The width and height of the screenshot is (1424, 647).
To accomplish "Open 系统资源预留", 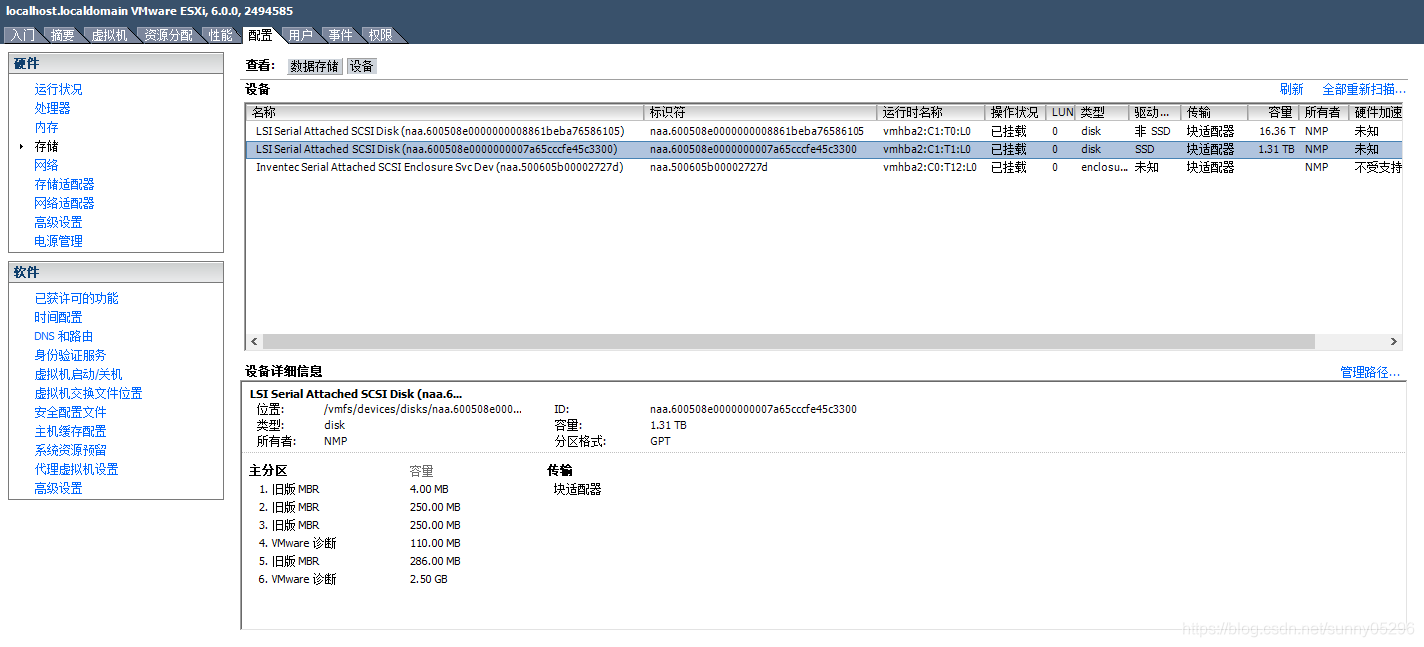I will coord(70,450).
